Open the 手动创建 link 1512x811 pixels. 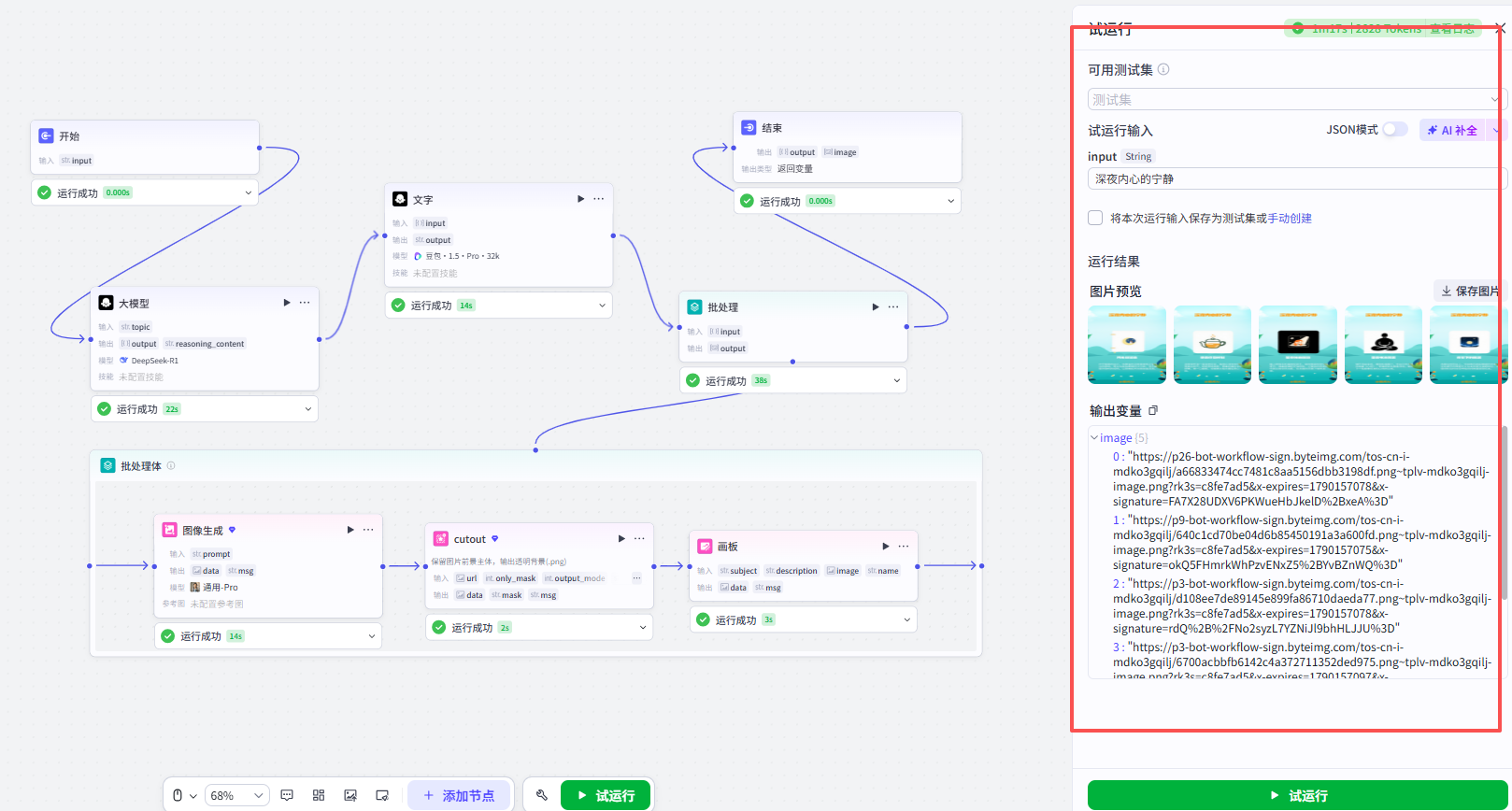(1290, 219)
